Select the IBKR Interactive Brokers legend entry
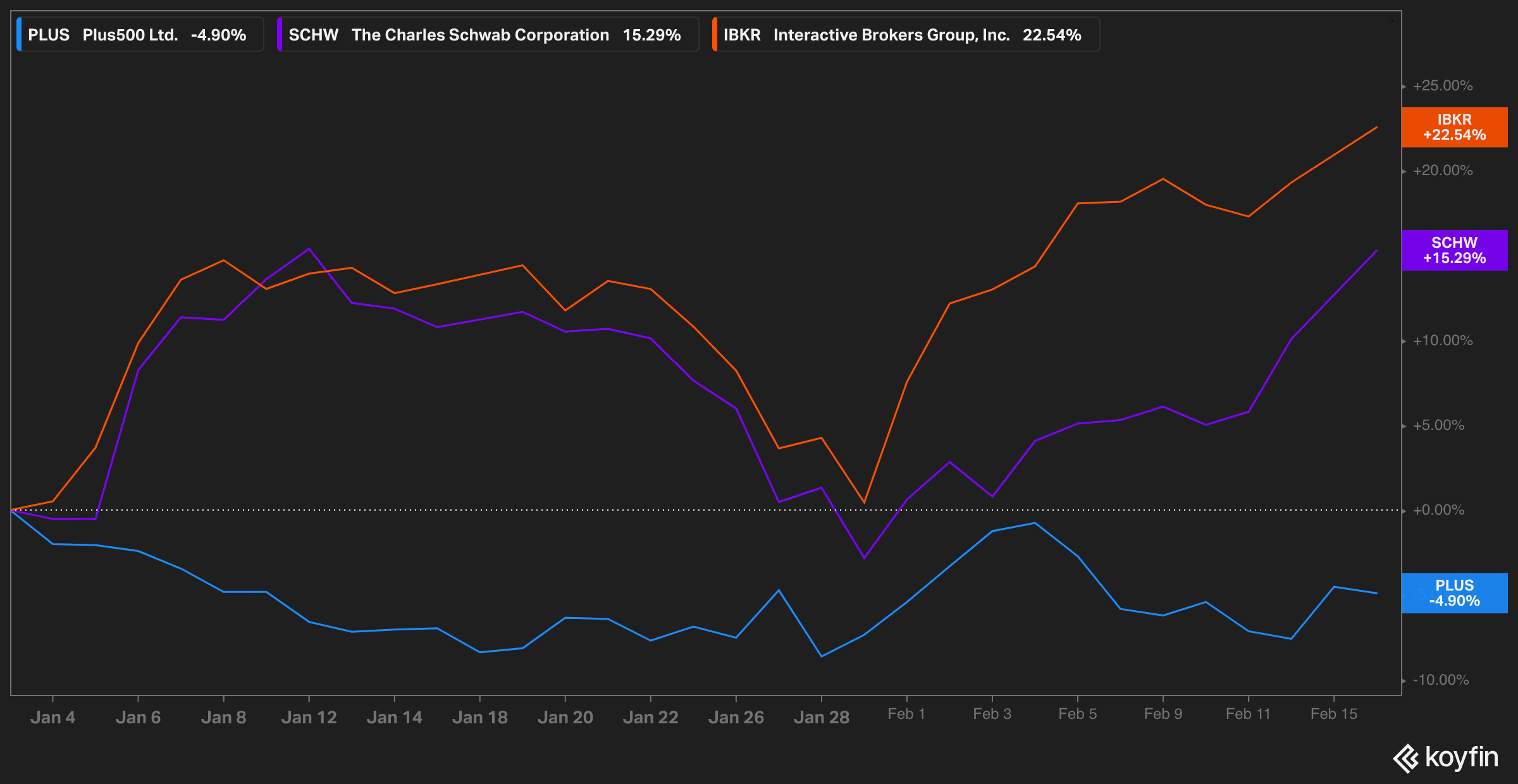 (906, 35)
